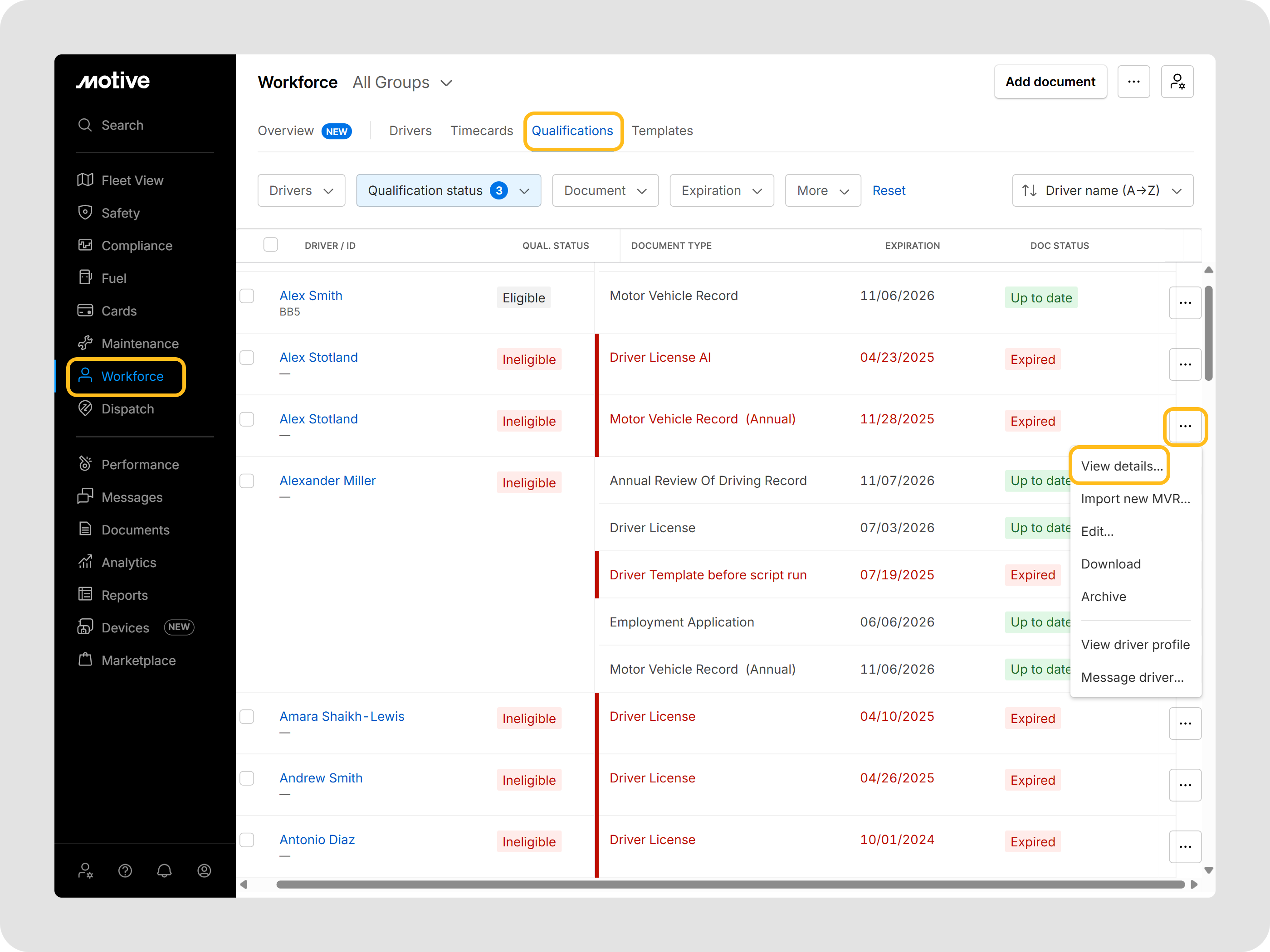1270x952 pixels.
Task: Click the horizontal scrollbar at table bottom
Action: pyautogui.click(x=729, y=884)
